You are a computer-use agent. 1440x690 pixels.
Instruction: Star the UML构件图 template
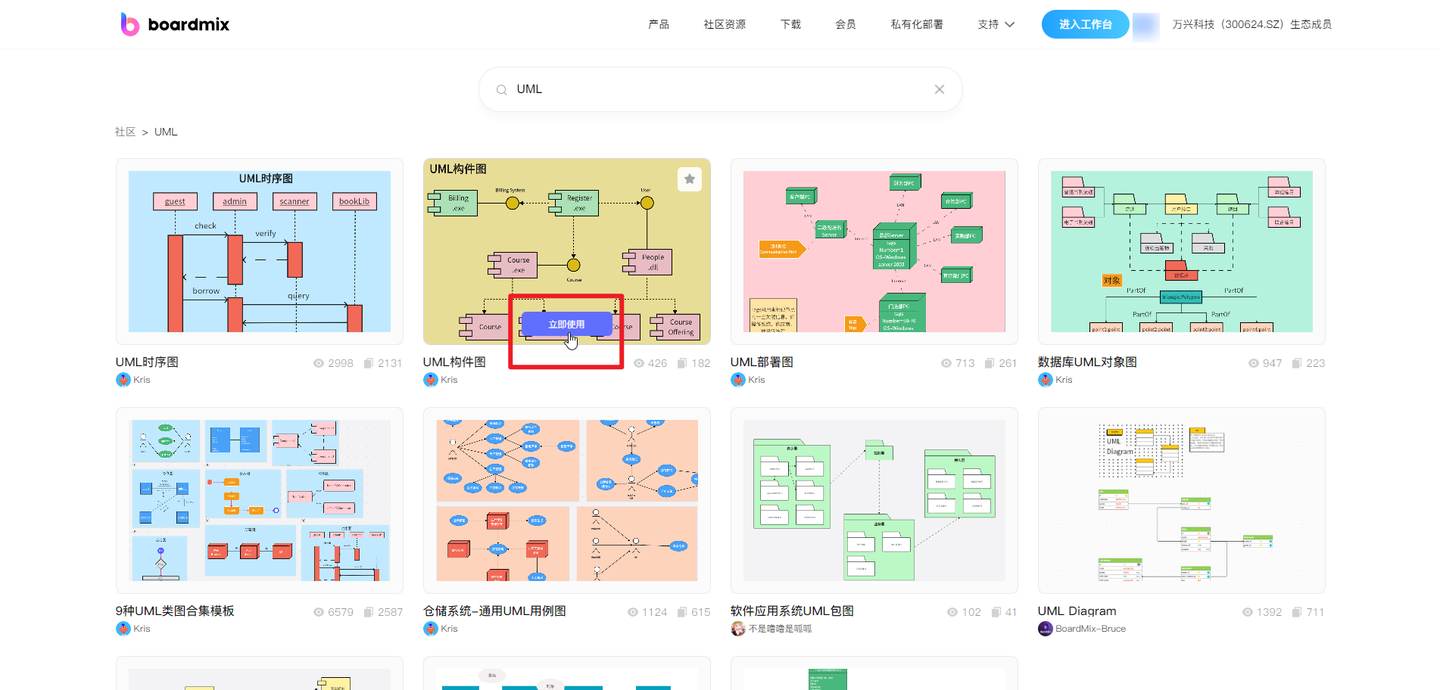click(x=689, y=179)
